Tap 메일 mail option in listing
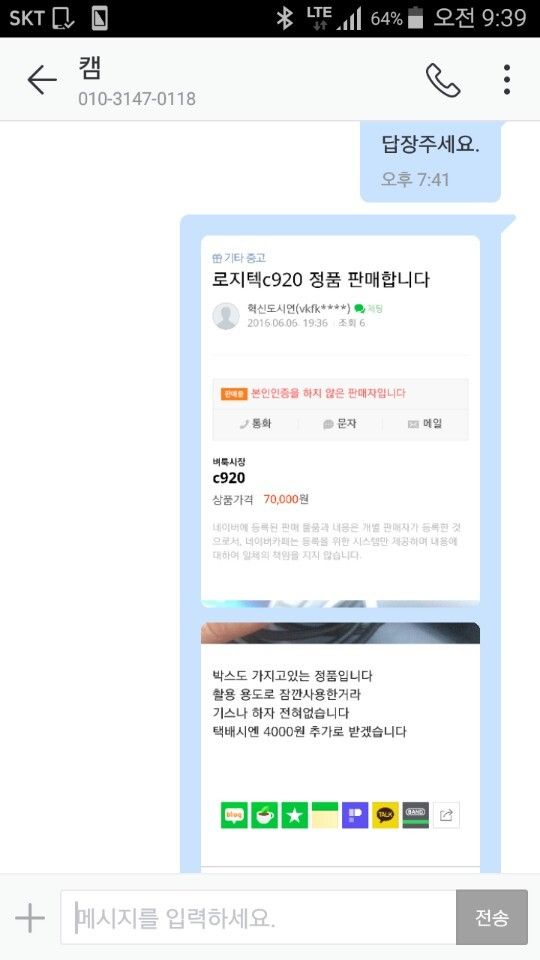Screen dimensions: 540x960 pos(425,424)
